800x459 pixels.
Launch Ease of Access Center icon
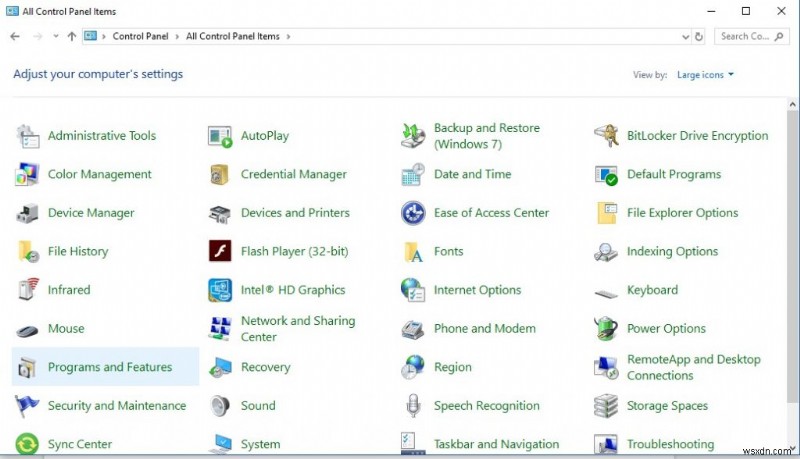413,213
